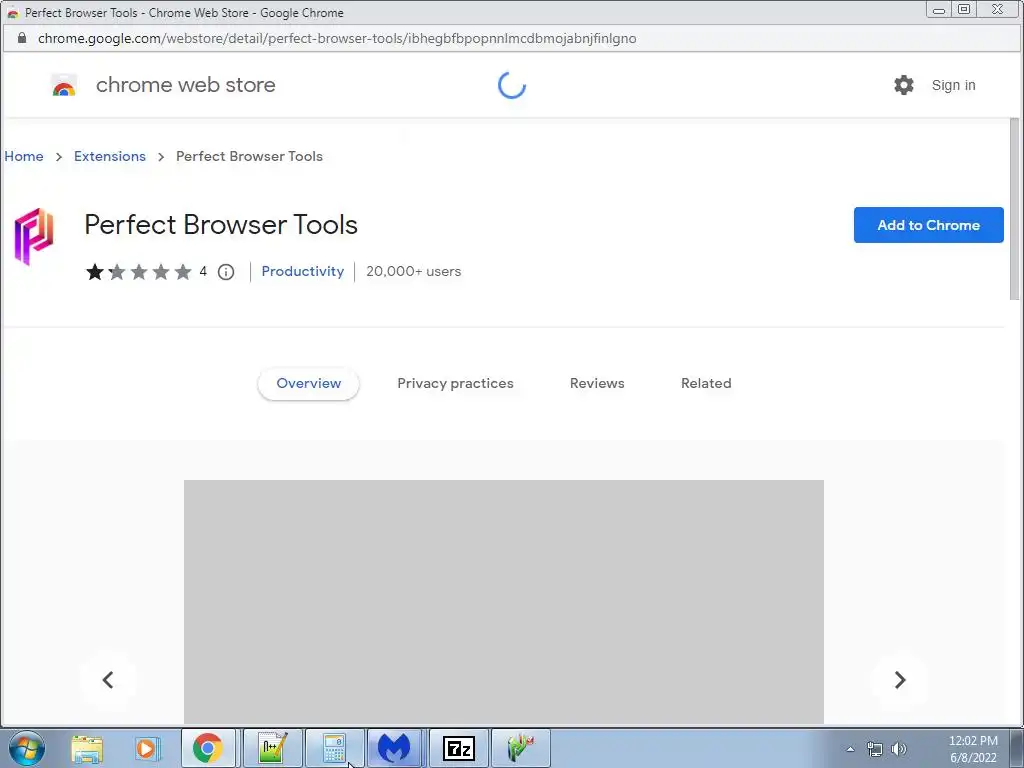Click the Add to Chrome button
Viewport: 1024px width, 768px height.
coord(929,225)
